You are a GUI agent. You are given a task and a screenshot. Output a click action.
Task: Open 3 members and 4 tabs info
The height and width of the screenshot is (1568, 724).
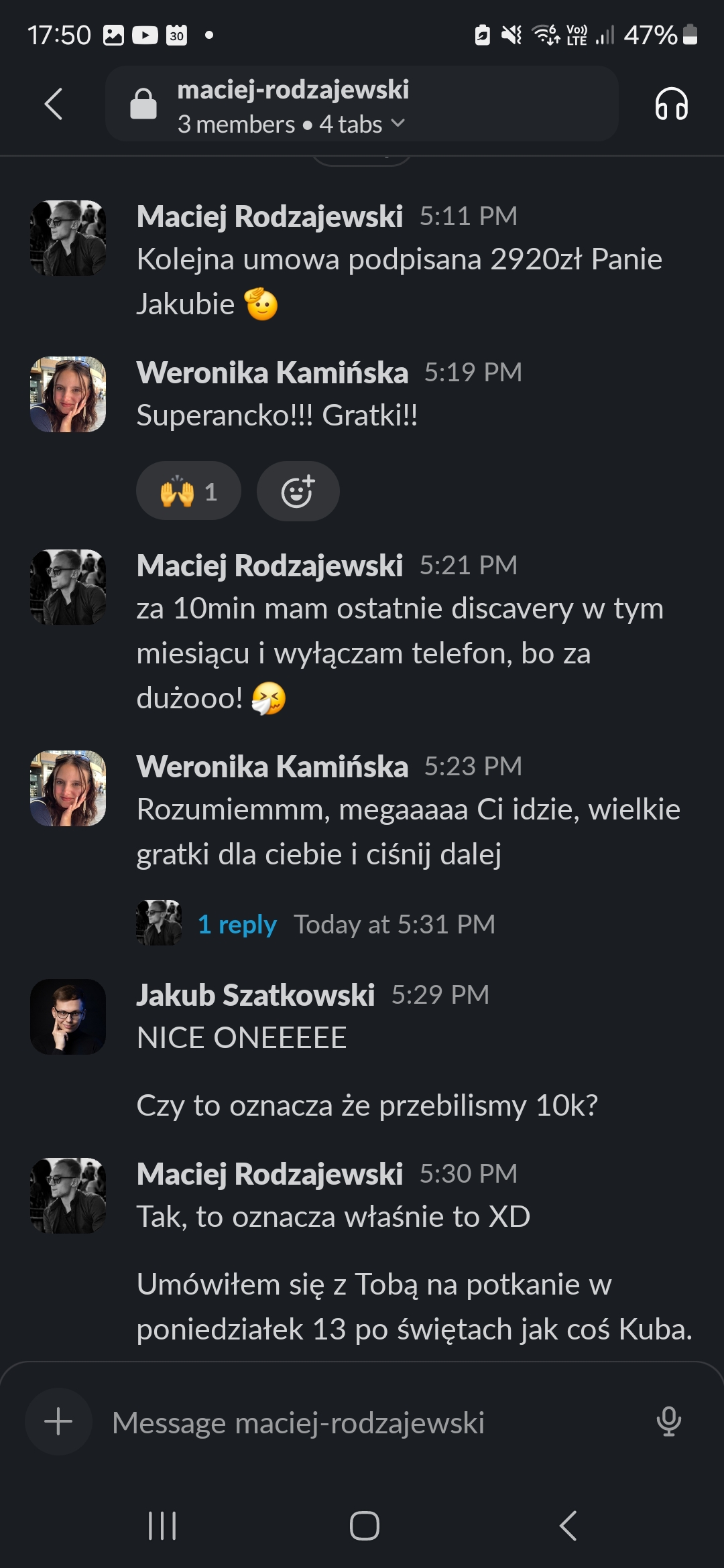(x=280, y=124)
